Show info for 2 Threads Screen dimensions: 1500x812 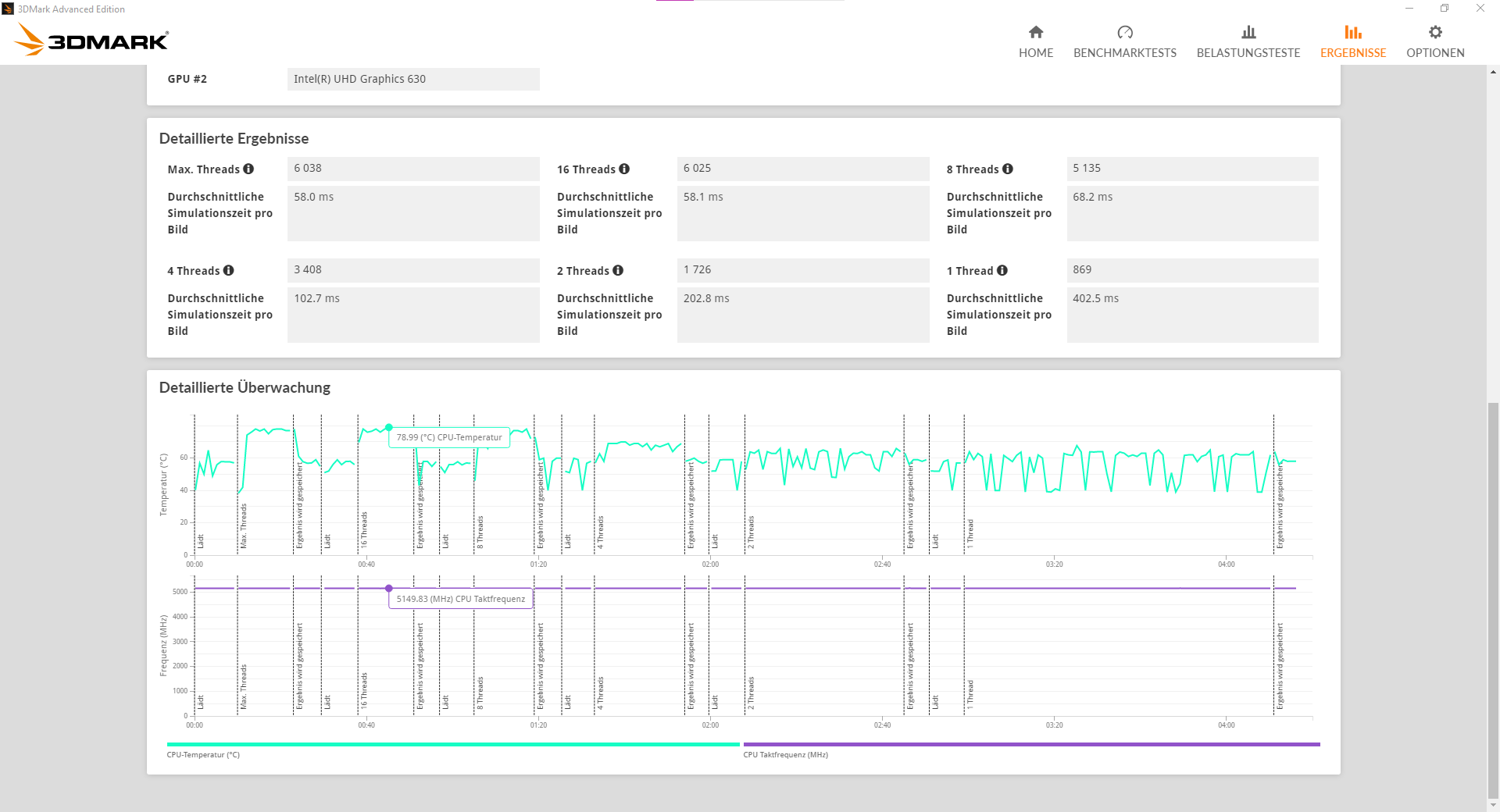(x=618, y=270)
